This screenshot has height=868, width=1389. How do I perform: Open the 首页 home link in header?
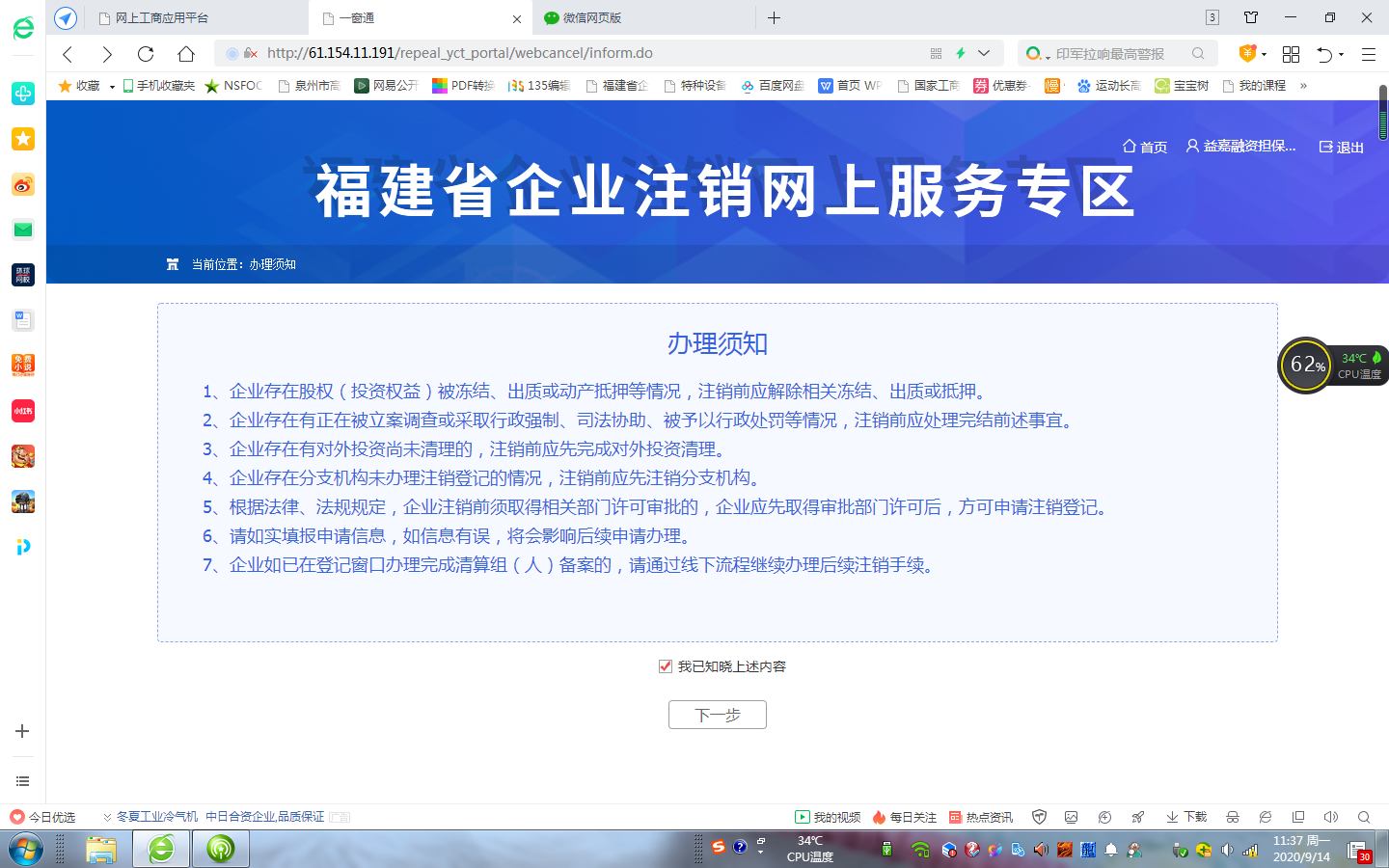pyautogui.click(x=1145, y=147)
